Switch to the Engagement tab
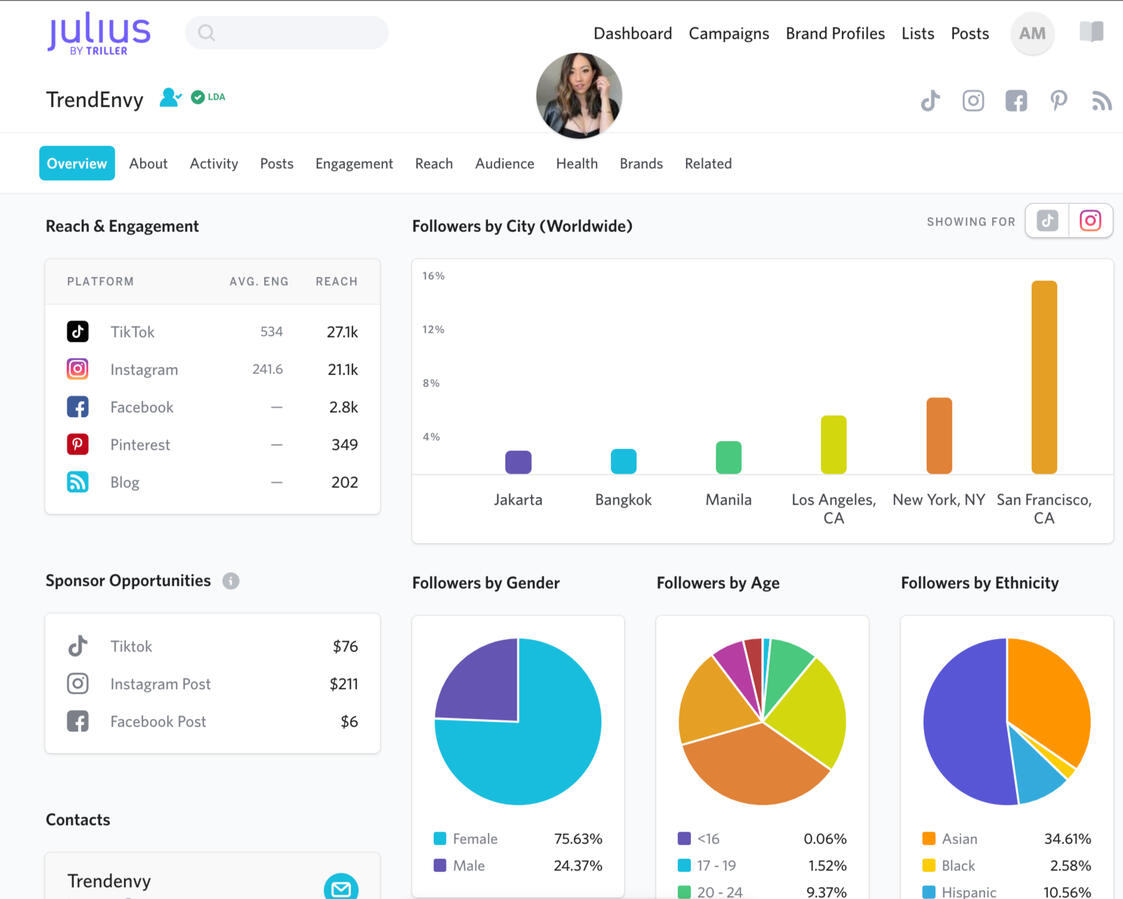 (x=354, y=163)
